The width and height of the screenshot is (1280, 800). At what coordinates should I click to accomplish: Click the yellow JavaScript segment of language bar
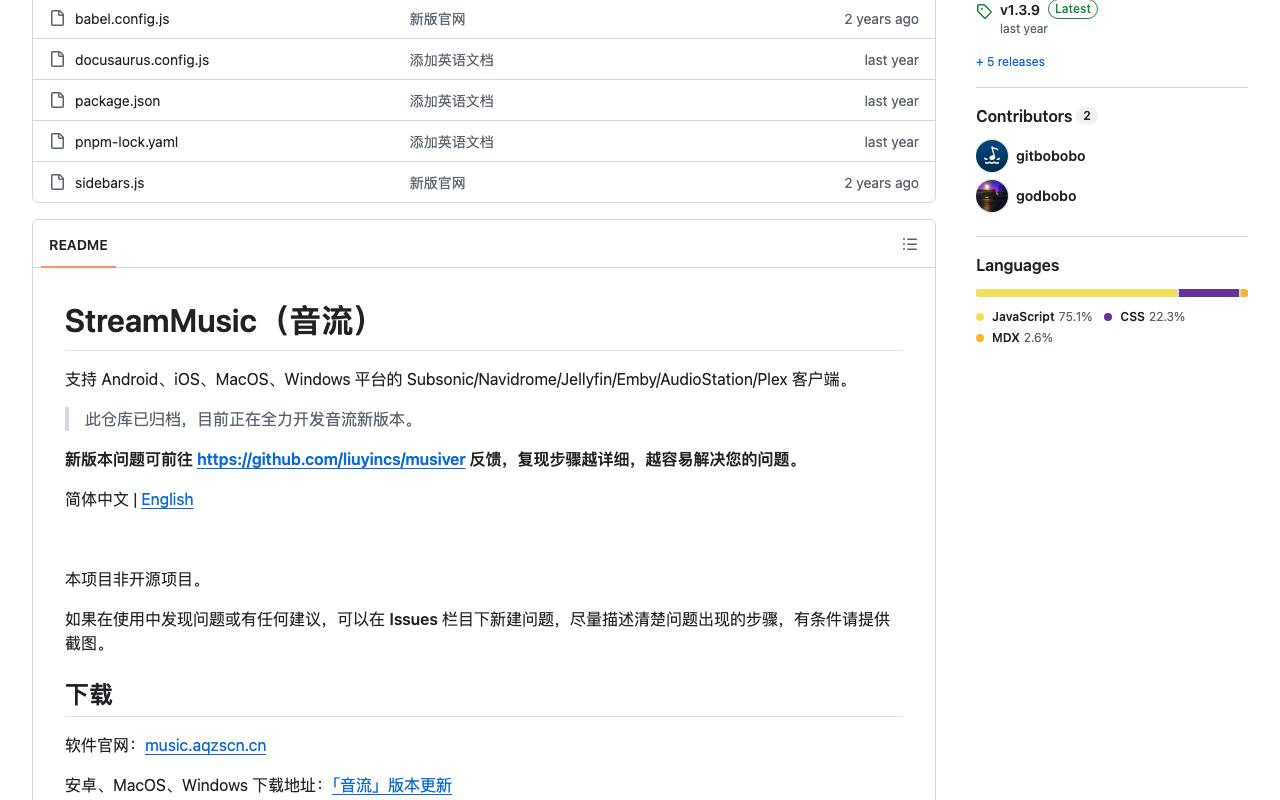tap(1077, 293)
